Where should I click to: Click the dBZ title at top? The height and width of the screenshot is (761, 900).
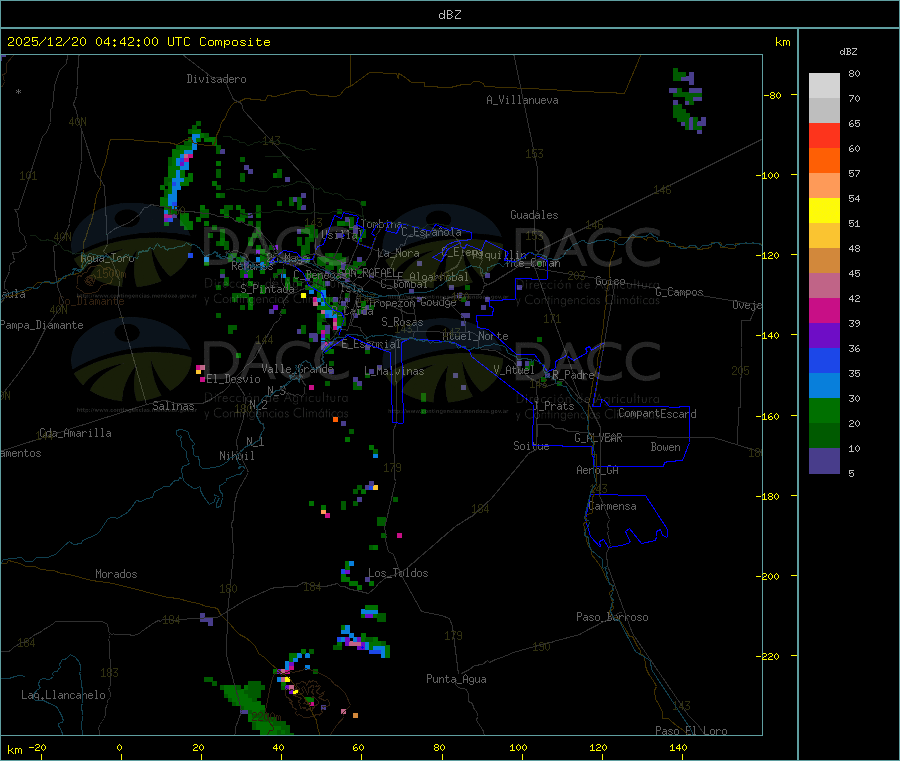pyautogui.click(x=449, y=15)
